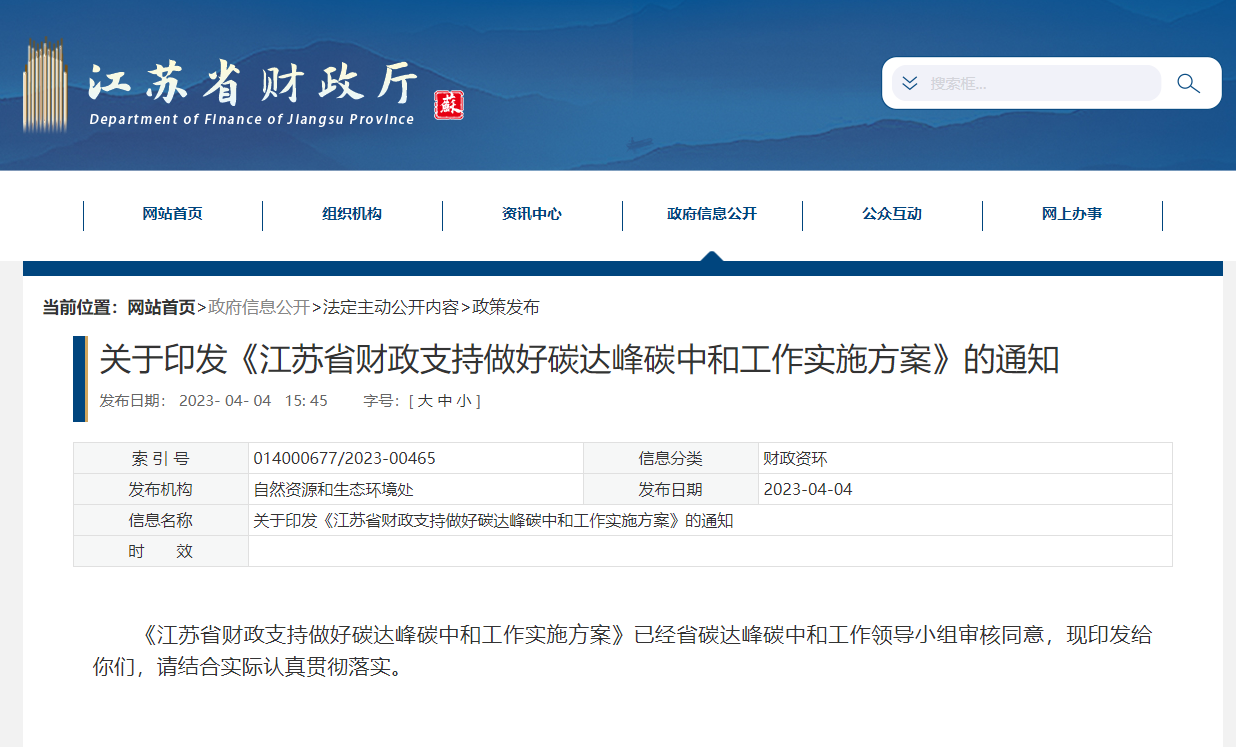This screenshot has height=747, width=1236.
Task: Open the 网站首页 navigation menu
Action: (172, 213)
